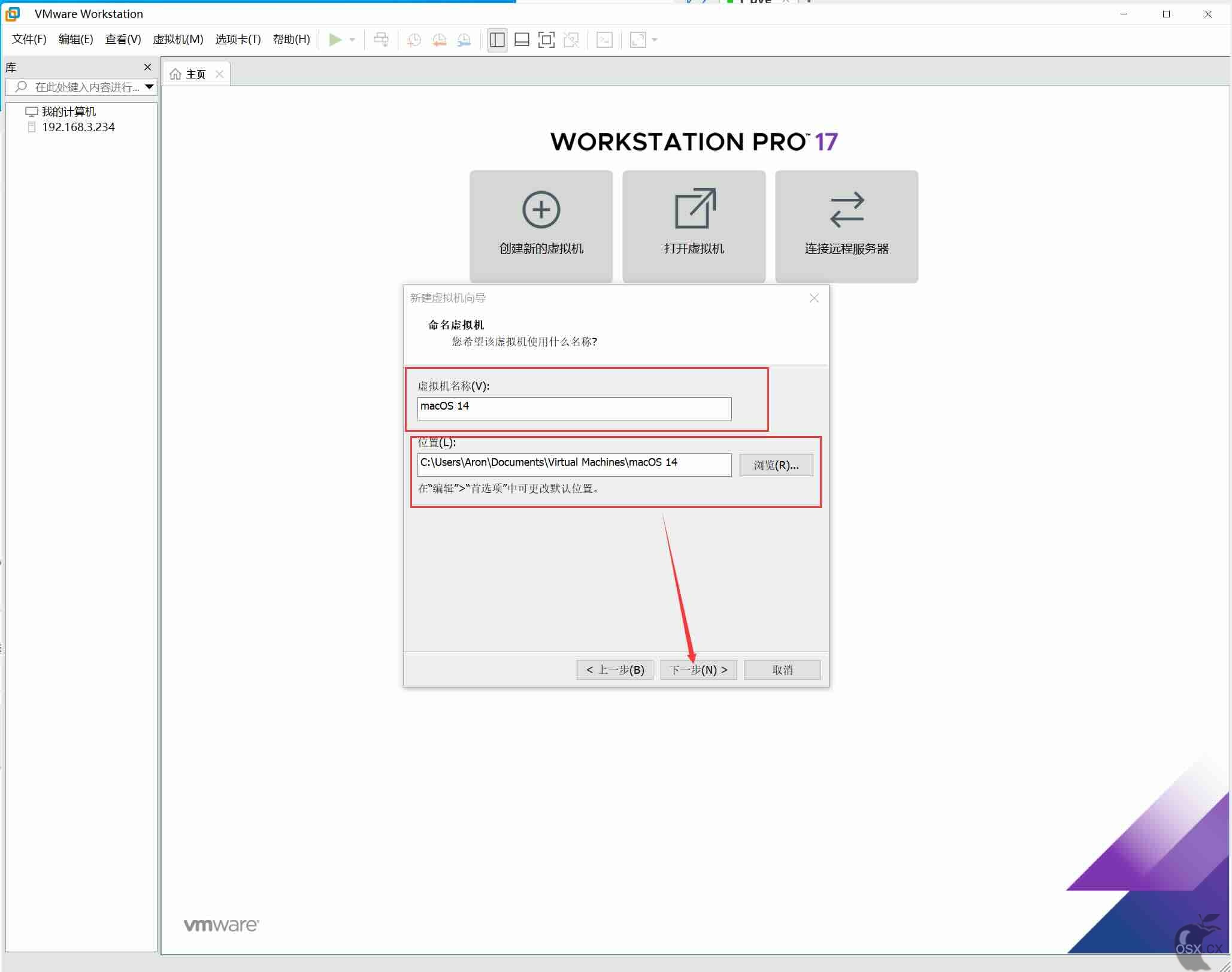Viewport: 1232px width, 972px height.
Task: Click the revert to snapshot icon
Action: 439,40
